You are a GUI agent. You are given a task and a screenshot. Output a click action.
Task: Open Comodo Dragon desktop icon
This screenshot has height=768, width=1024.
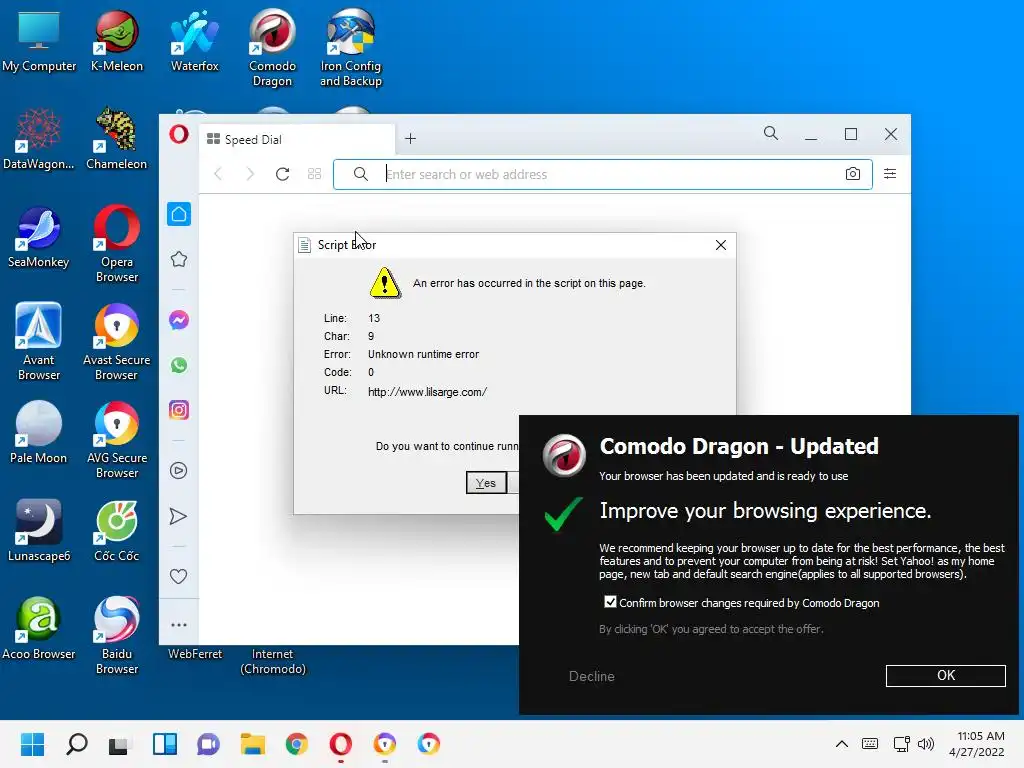click(272, 48)
